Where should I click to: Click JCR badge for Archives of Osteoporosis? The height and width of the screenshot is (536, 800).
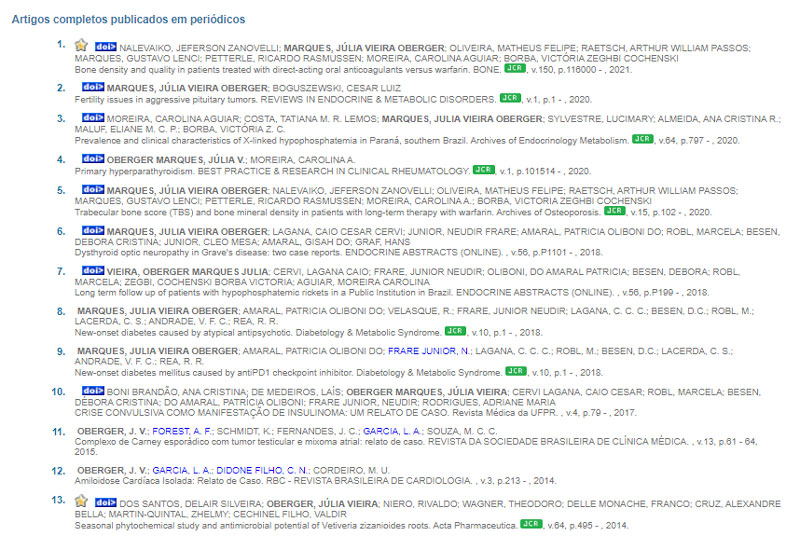click(616, 211)
